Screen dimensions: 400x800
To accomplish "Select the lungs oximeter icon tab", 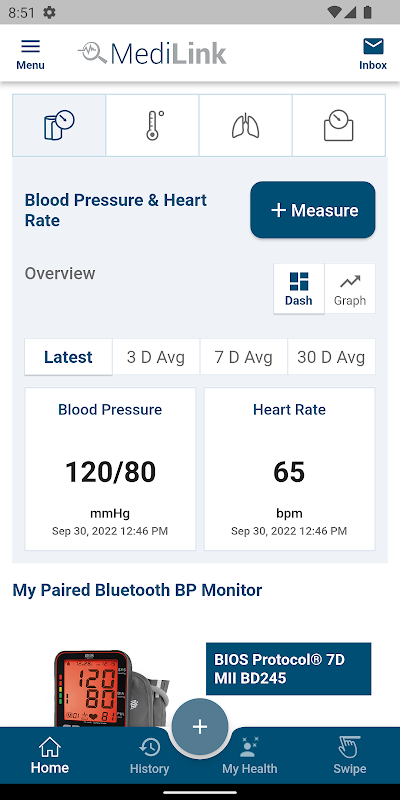I will point(245,126).
